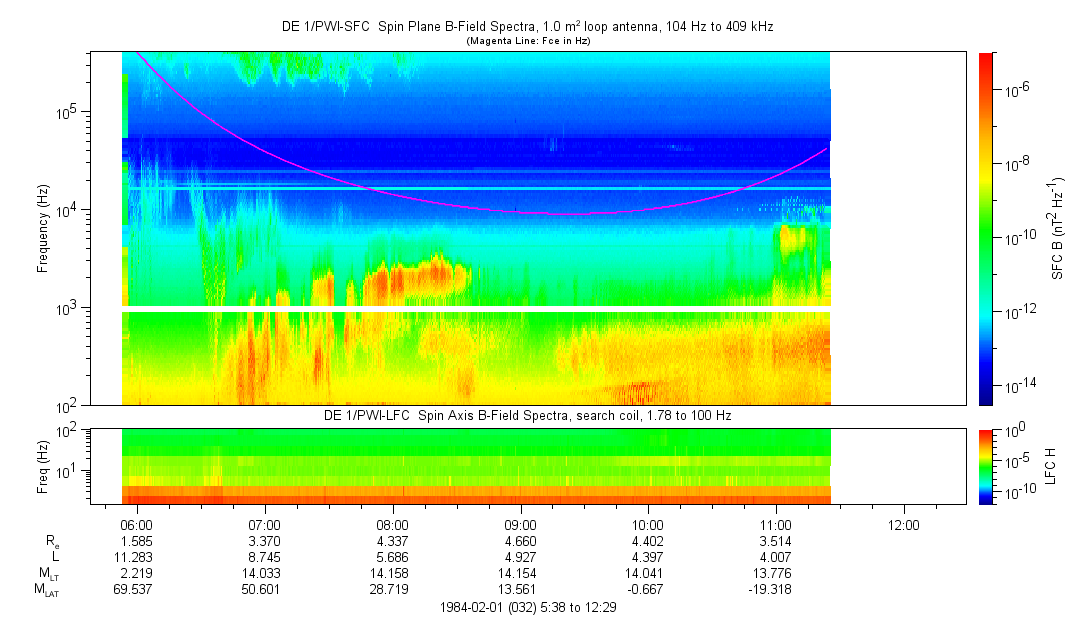1083x620 pixels.
Task: Click the L value 5.686 under 08:00
Action: click(392, 556)
